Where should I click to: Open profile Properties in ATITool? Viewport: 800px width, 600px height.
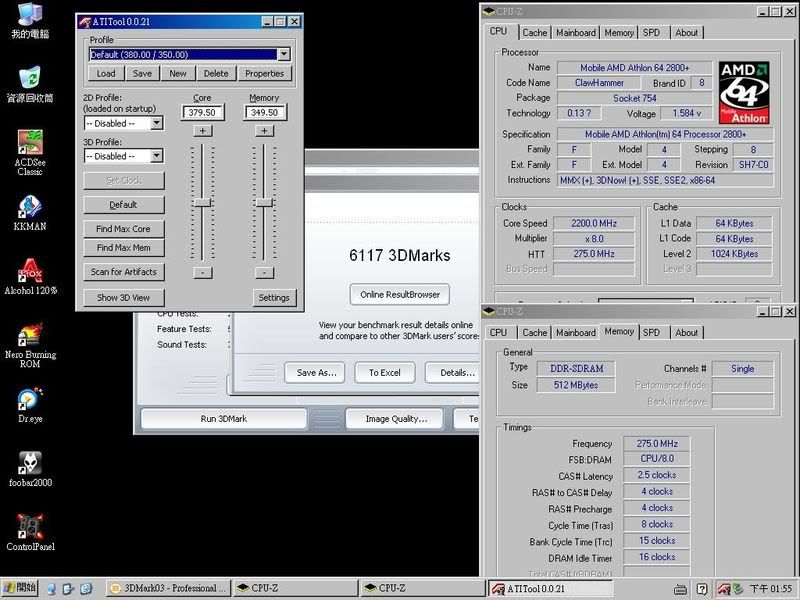(264, 73)
